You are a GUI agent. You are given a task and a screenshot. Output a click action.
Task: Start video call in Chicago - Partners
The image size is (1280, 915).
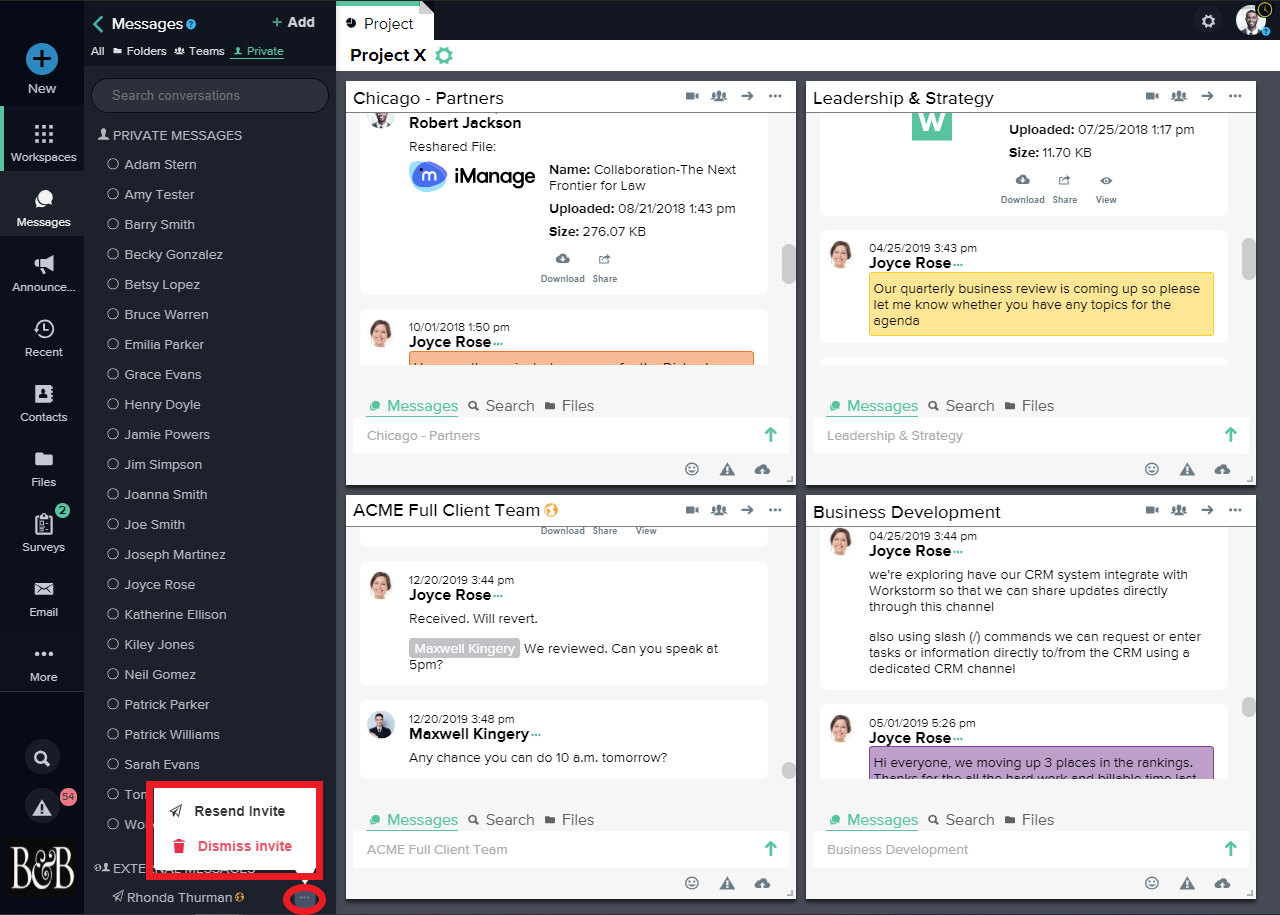point(692,96)
